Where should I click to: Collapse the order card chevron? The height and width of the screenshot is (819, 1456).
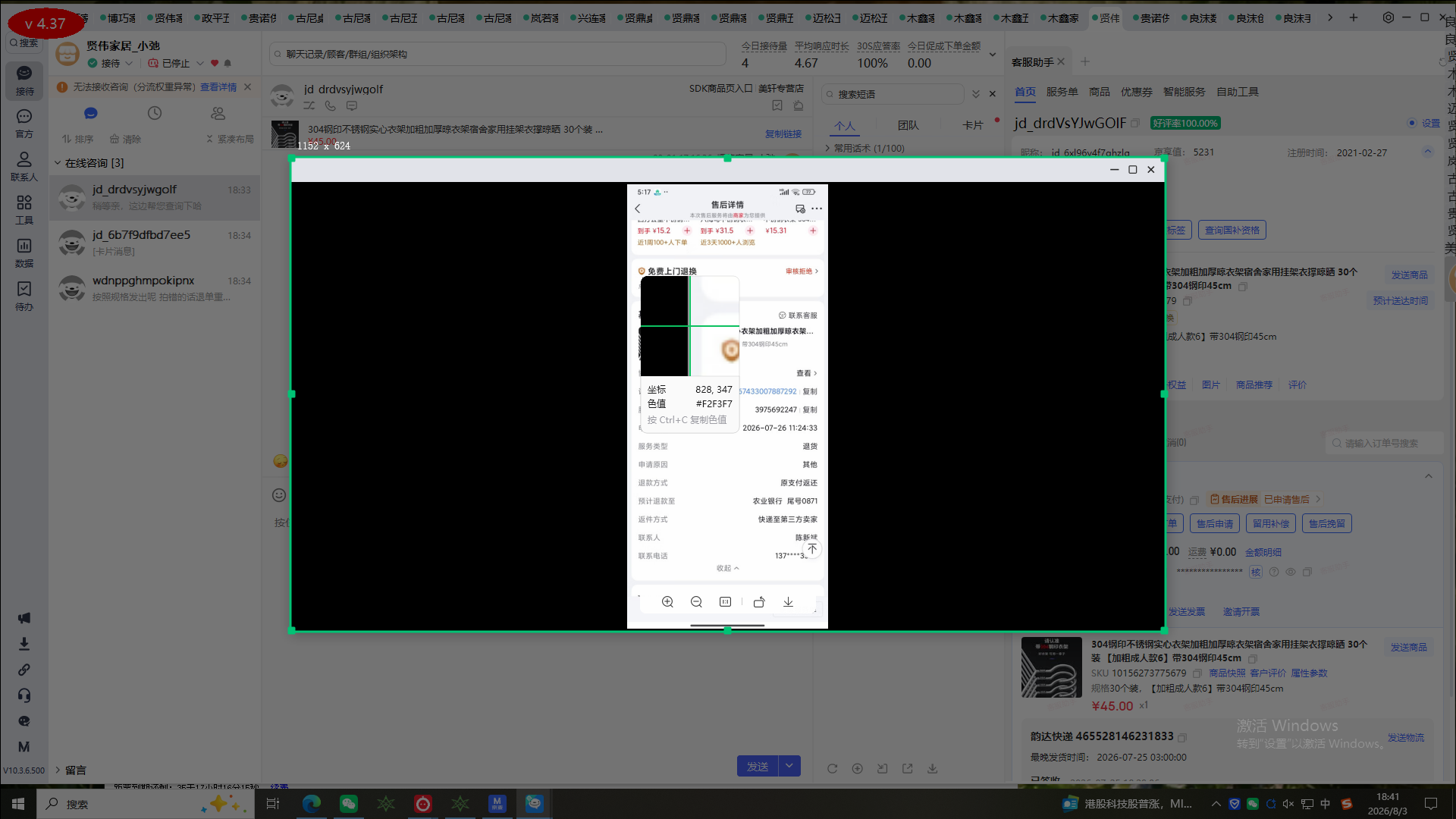pyautogui.click(x=1429, y=476)
